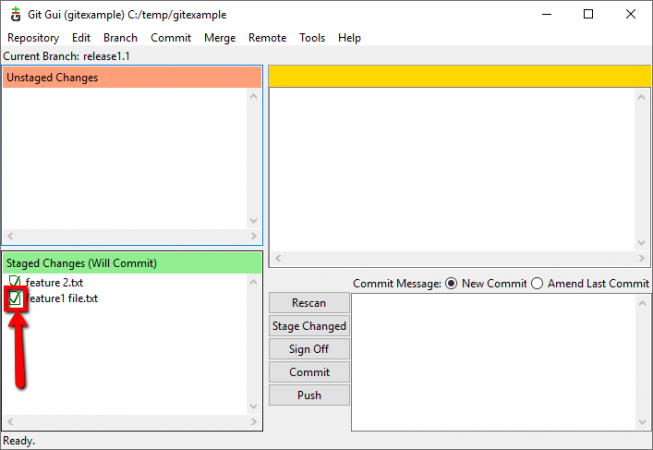
Task: Open the Merge menu
Action: pos(220,38)
